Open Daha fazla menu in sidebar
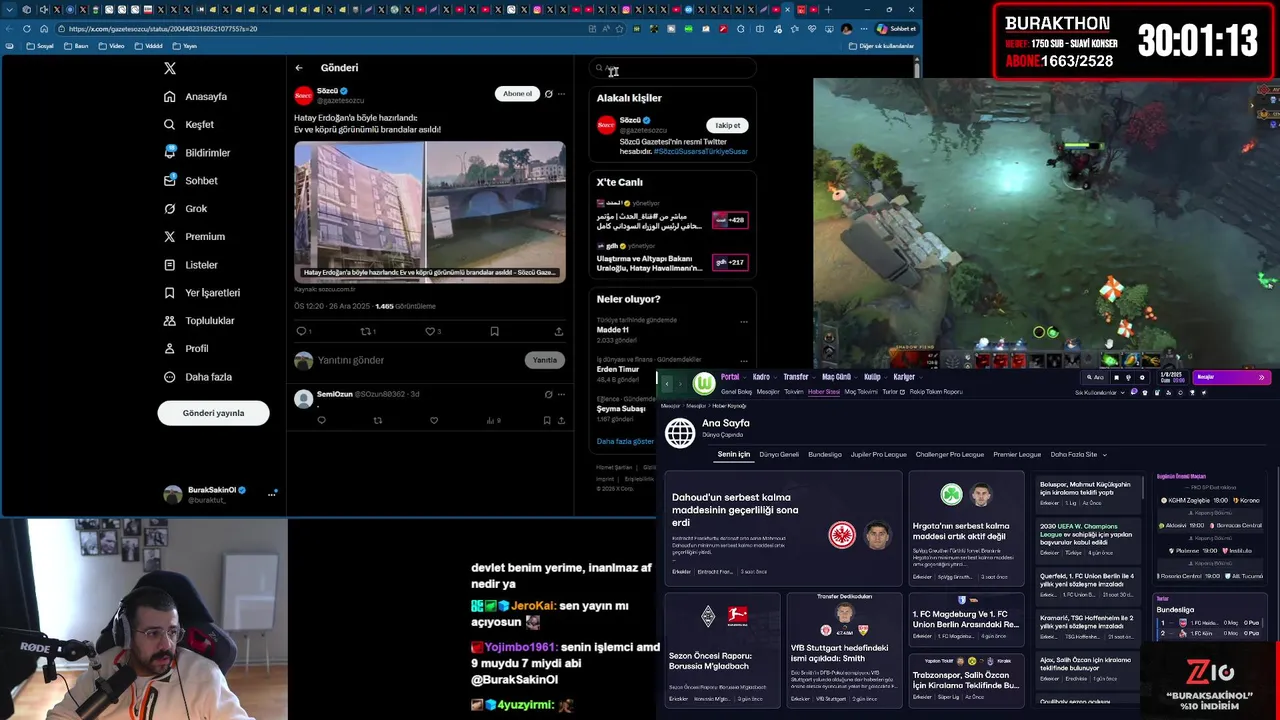 [x=197, y=377]
